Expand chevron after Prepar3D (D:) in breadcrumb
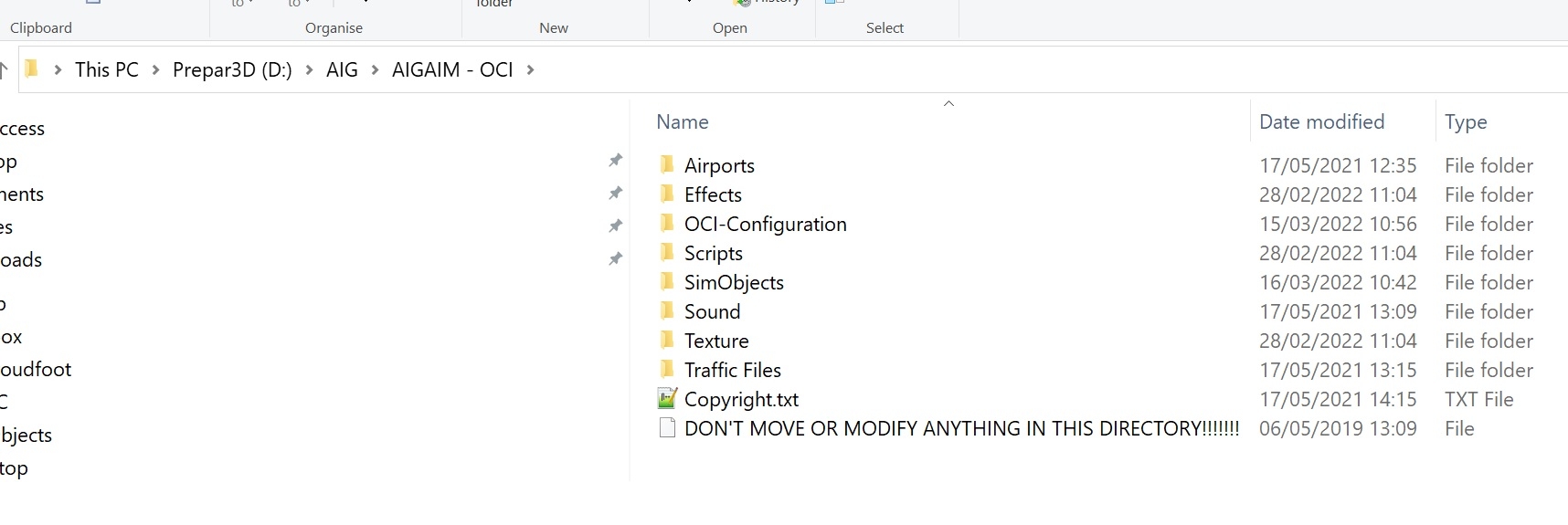This screenshot has width=1568, height=525. 309,70
